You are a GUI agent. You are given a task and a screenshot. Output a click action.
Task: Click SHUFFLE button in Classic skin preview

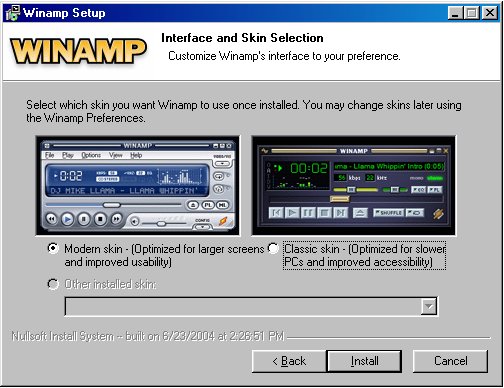point(388,212)
